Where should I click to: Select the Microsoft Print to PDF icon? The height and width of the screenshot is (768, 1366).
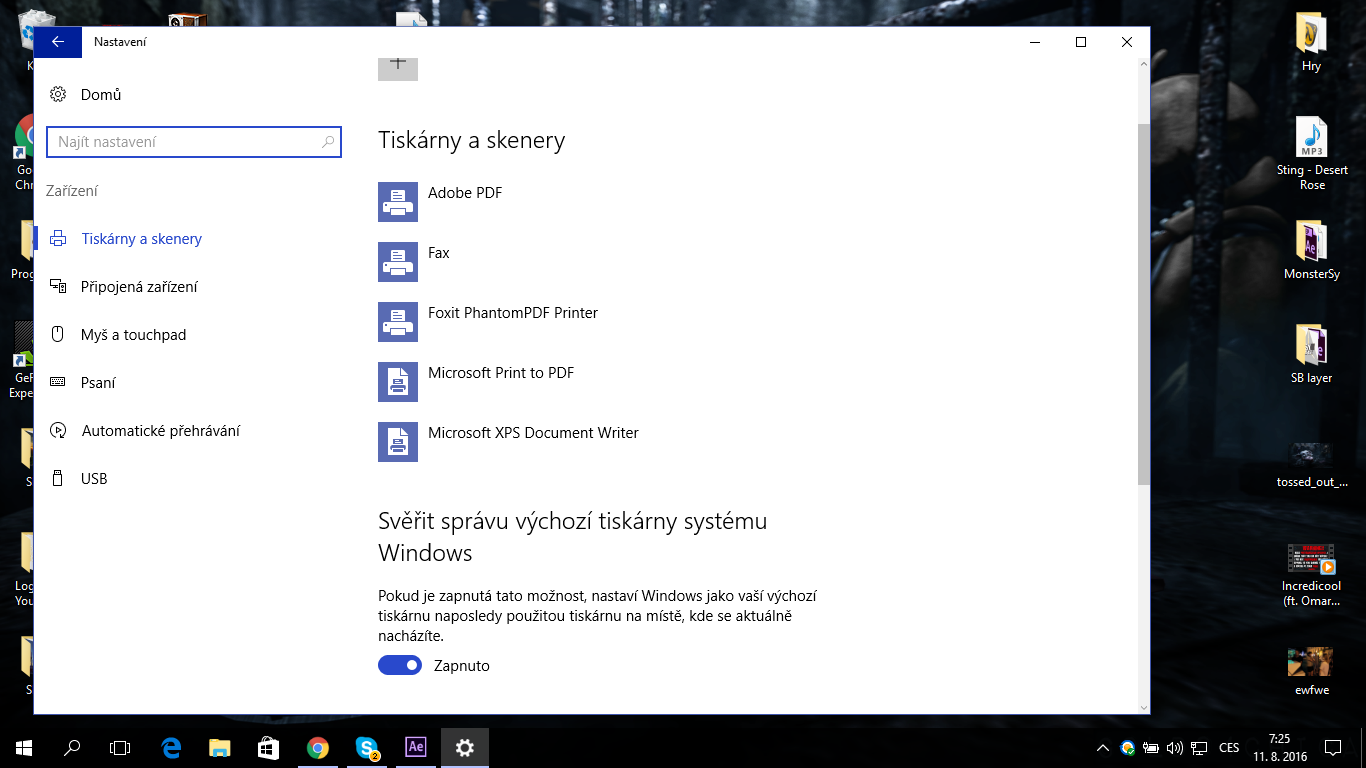pyautogui.click(x=397, y=382)
